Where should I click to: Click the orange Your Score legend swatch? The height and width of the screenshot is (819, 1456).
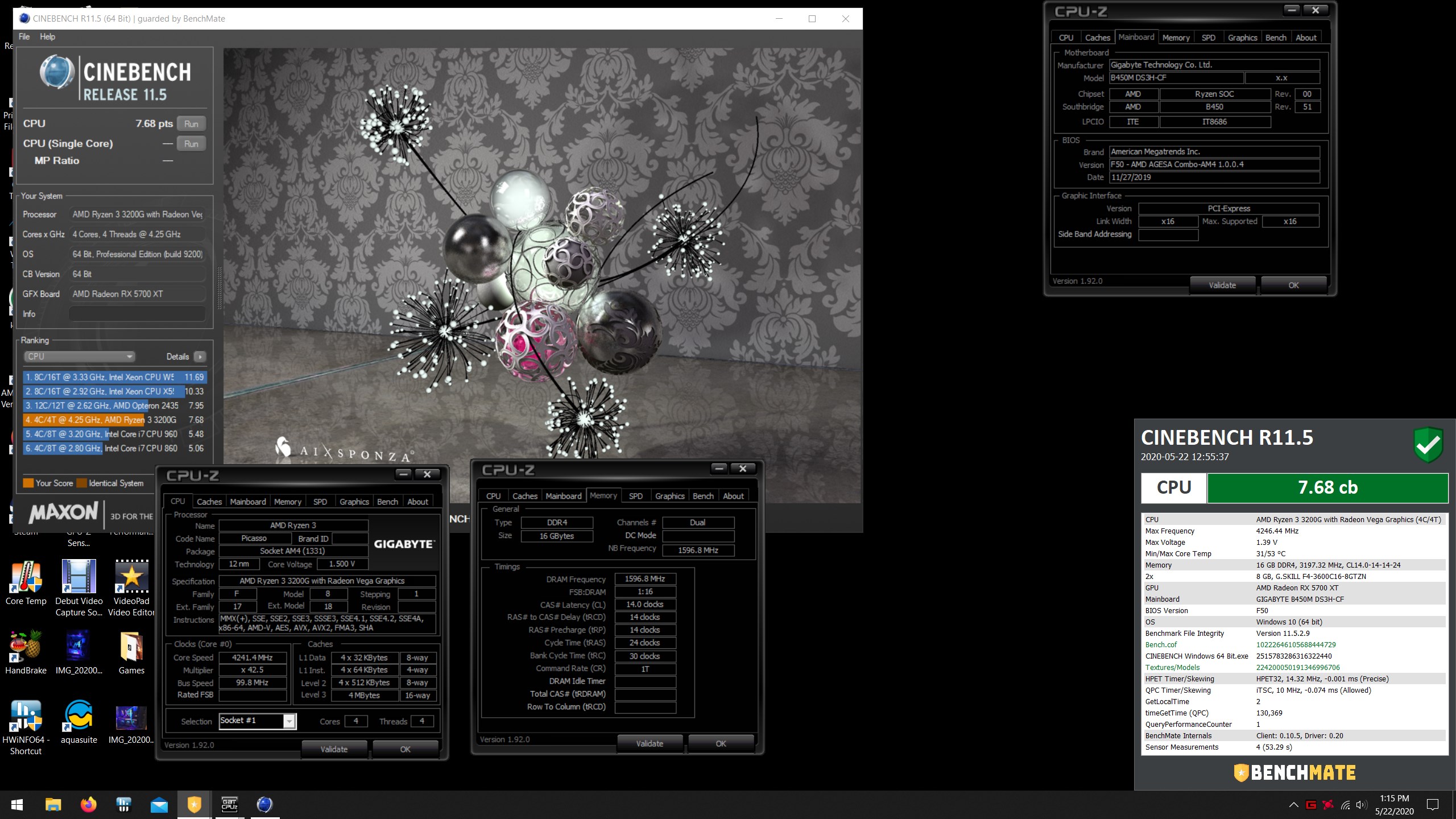coord(28,483)
